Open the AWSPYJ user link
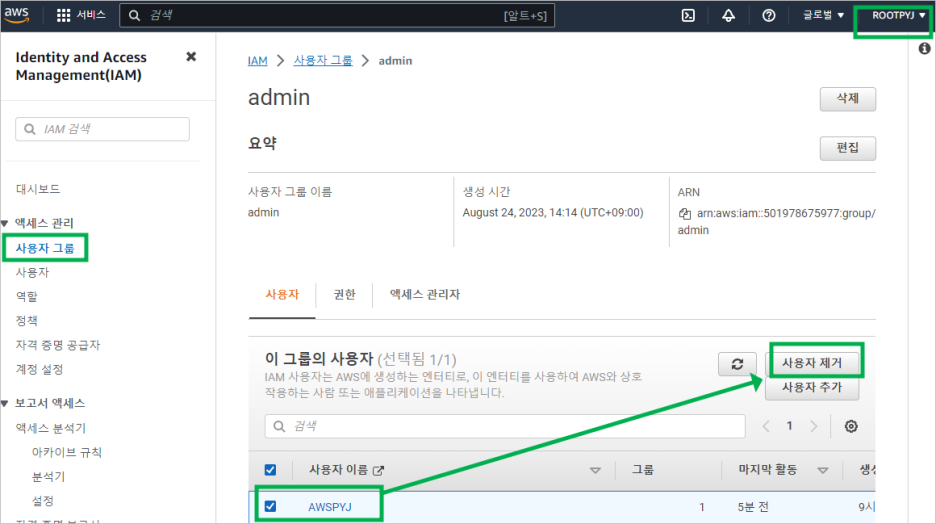 pos(330,507)
